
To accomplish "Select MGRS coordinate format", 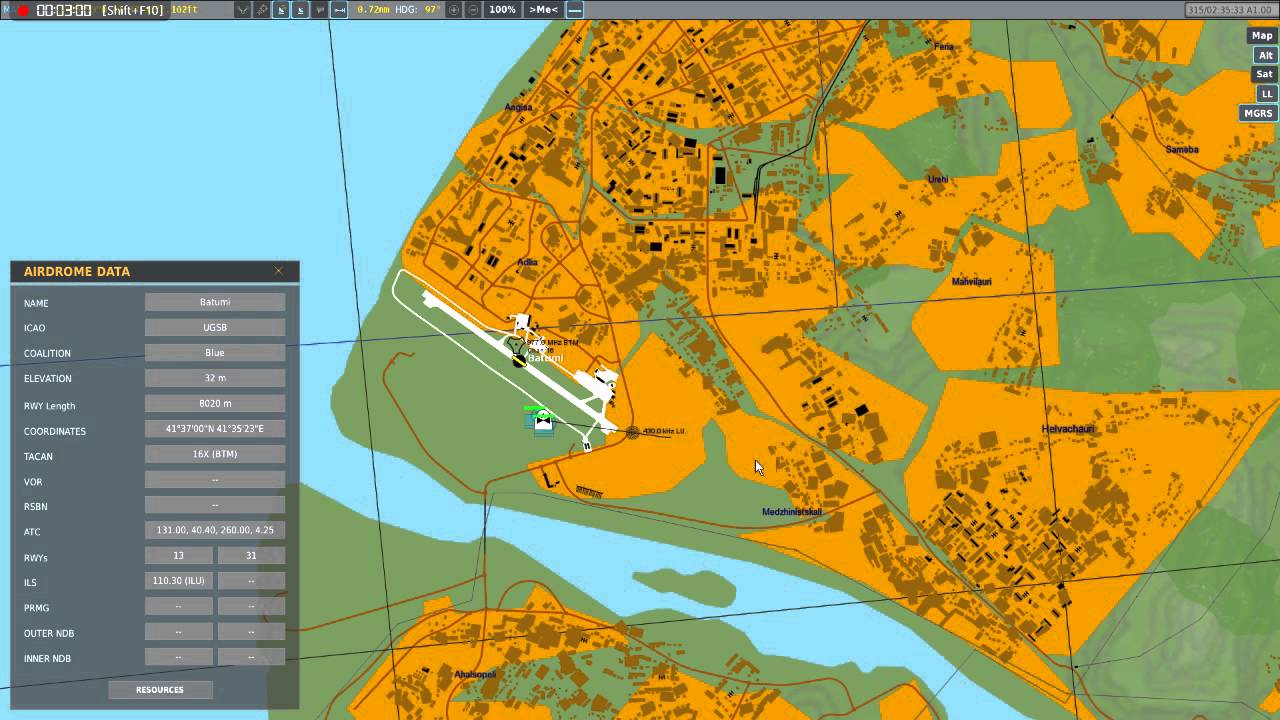I will [x=1258, y=113].
